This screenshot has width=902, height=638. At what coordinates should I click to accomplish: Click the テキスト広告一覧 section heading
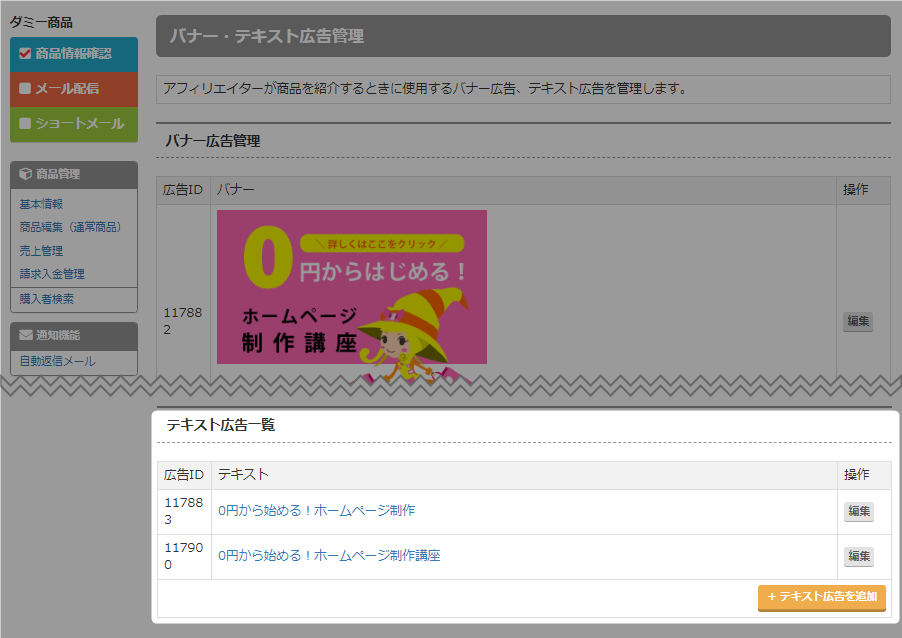(x=221, y=425)
